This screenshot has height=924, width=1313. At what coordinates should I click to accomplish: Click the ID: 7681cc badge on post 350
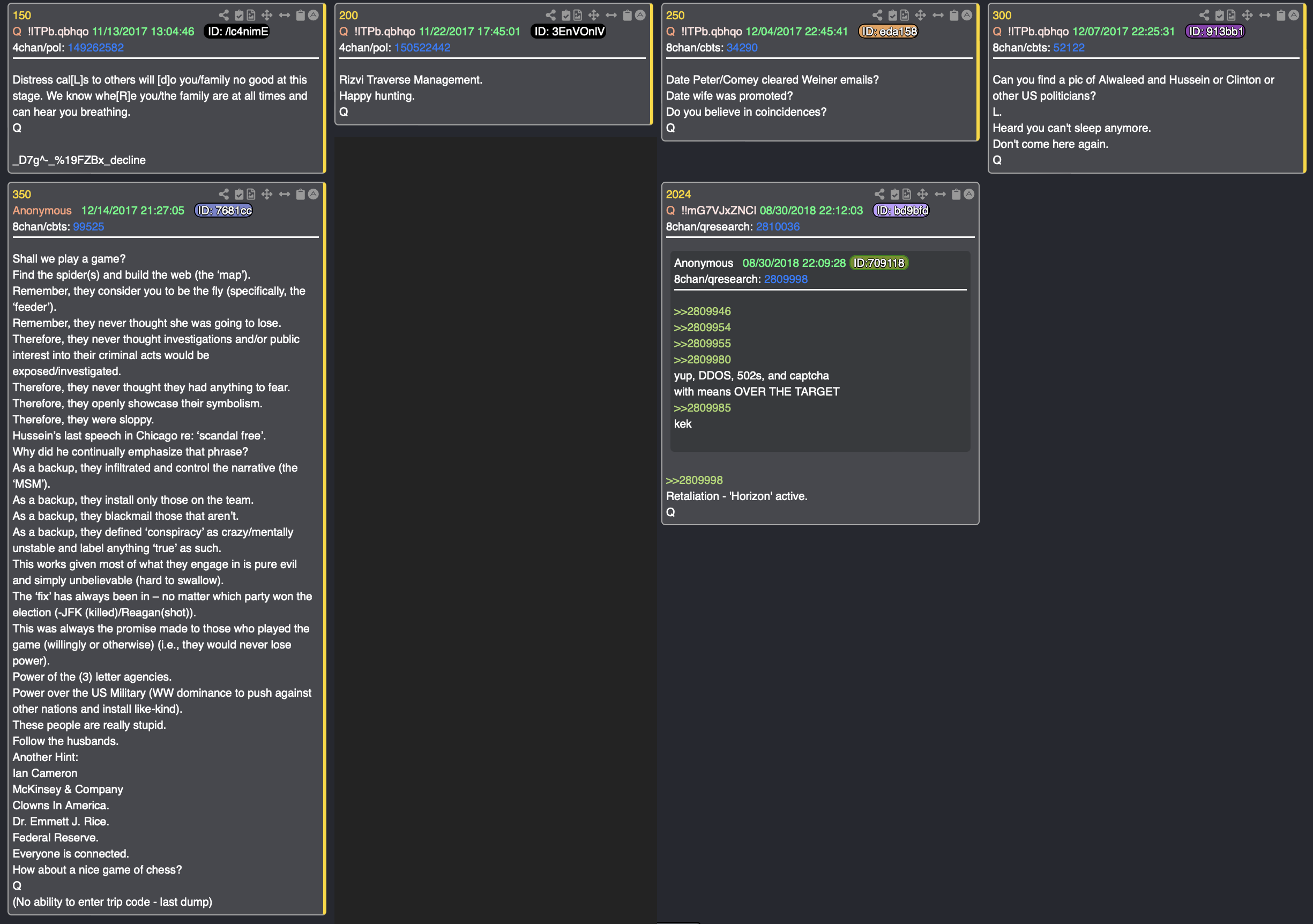click(x=223, y=211)
